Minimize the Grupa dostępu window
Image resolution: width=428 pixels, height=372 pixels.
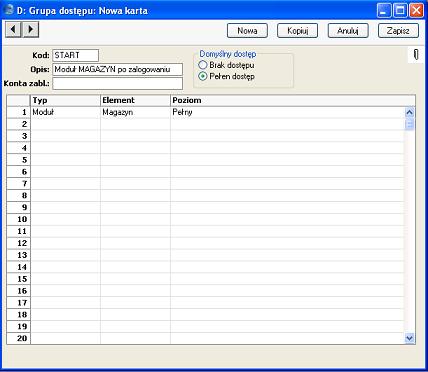pos(384,10)
